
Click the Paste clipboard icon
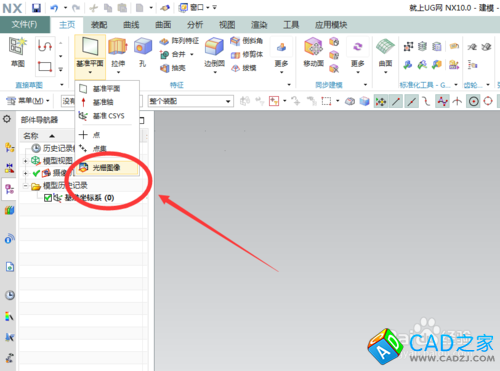click(x=122, y=8)
